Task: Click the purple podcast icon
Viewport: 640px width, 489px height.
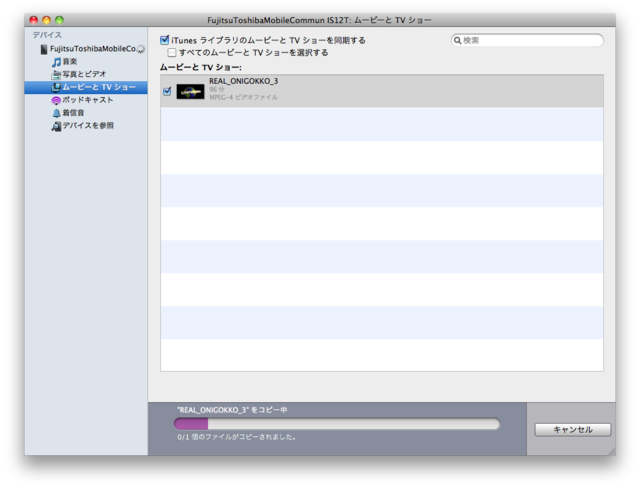Action: 56,100
